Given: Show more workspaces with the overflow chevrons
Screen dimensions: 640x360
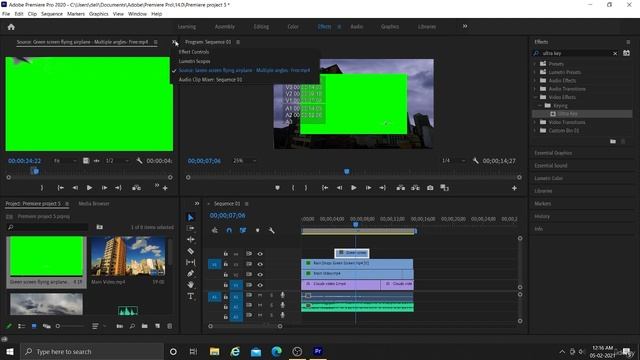Looking at the screenshot, I should click(x=465, y=27).
